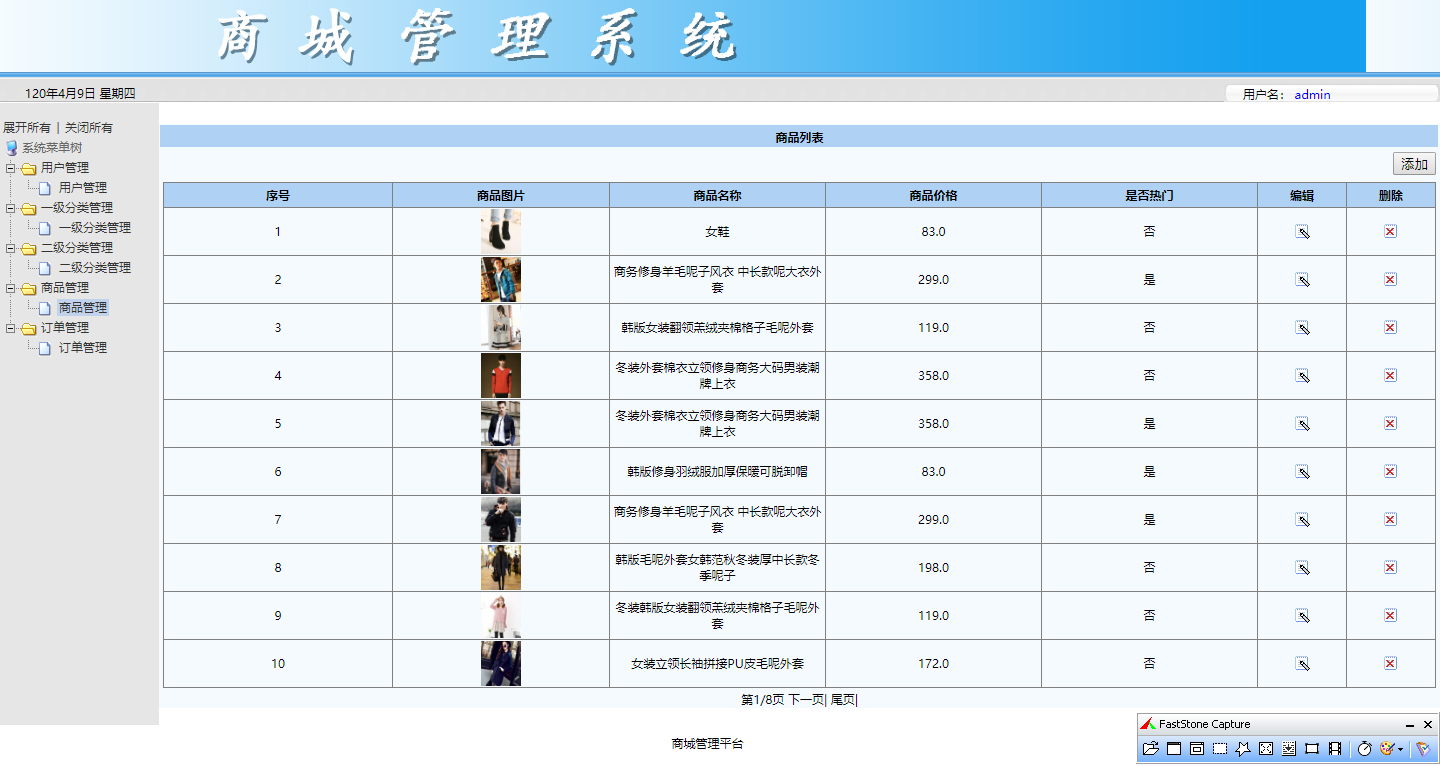Viewport: 1440px width, 766px height.
Task: Open file in FastStone Capture editor
Action: (x=1150, y=749)
